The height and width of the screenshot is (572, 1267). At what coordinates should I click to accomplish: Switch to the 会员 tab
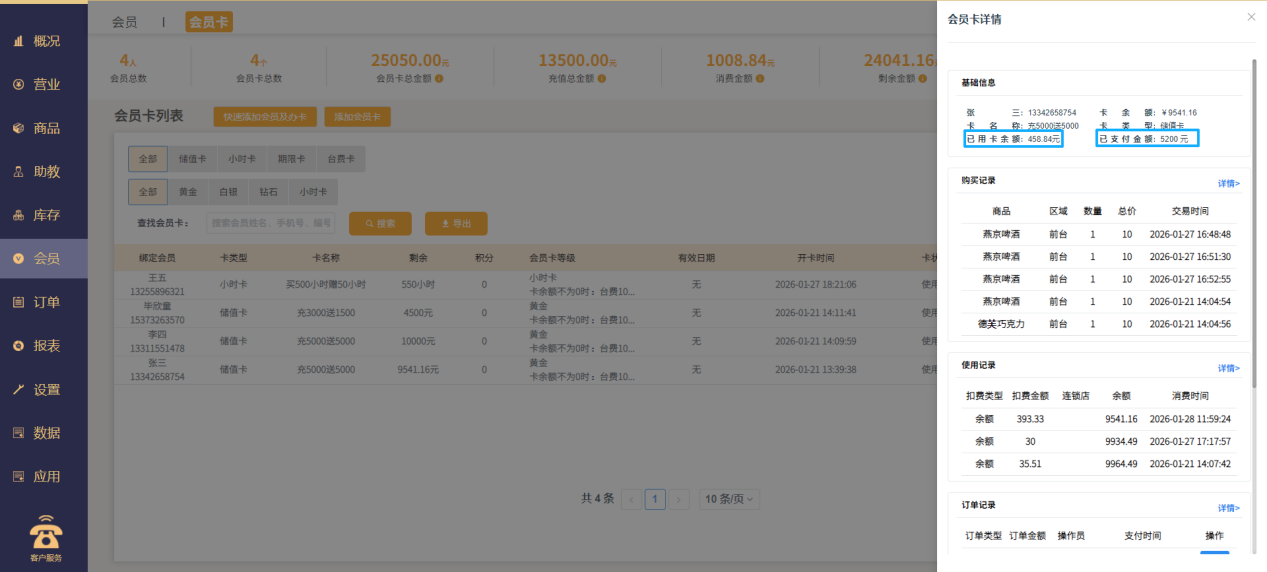tap(124, 22)
